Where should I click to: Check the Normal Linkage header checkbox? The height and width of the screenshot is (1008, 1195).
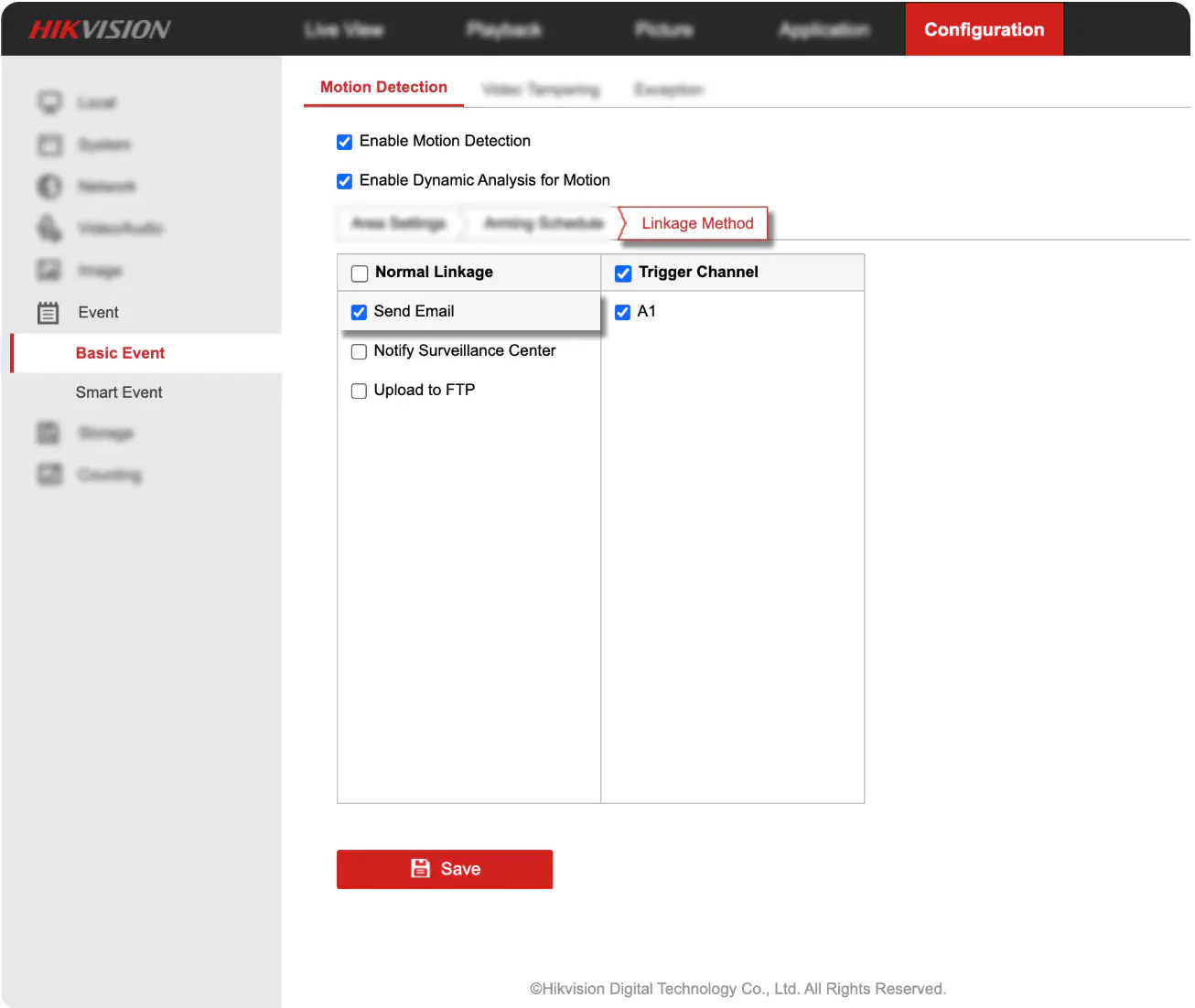click(x=360, y=273)
